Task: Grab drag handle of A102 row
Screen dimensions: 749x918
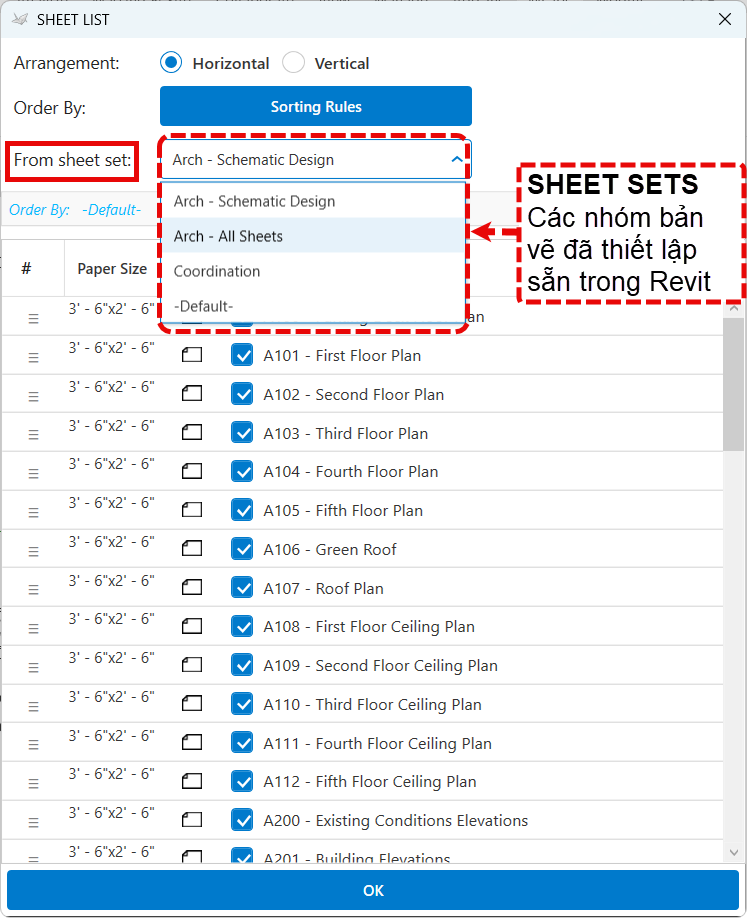Action: tap(33, 396)
